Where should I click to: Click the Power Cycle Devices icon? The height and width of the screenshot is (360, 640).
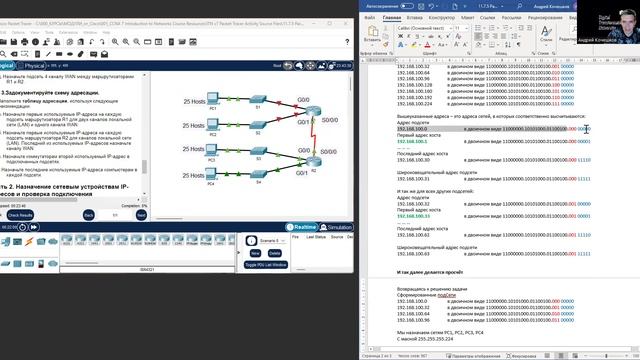[23, 227]
